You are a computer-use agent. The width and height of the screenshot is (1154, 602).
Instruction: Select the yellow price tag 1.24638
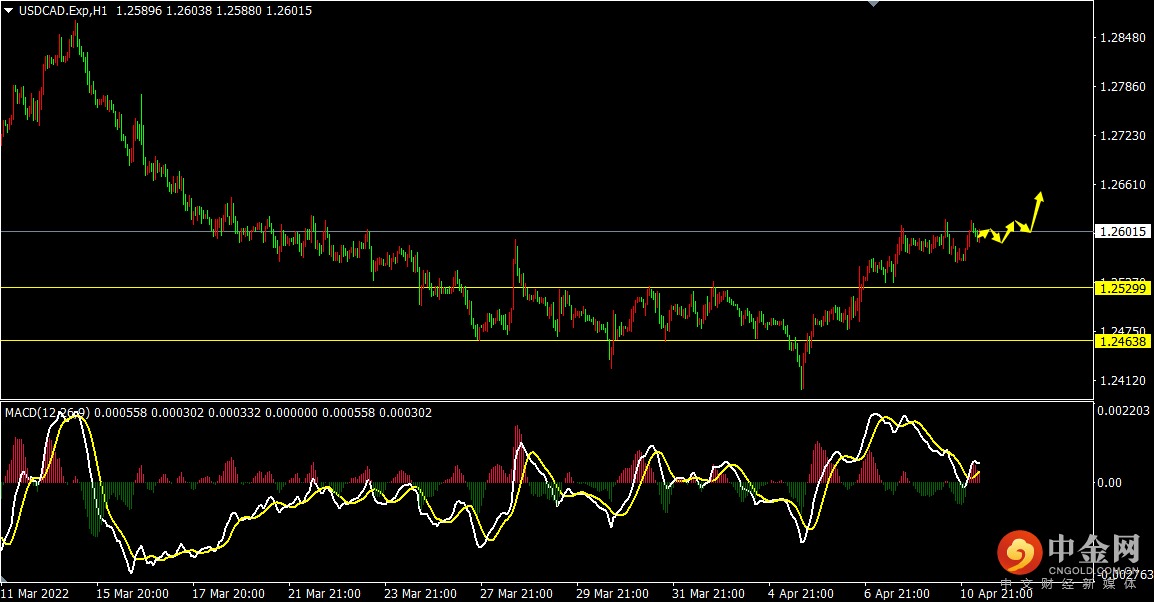1124,341
